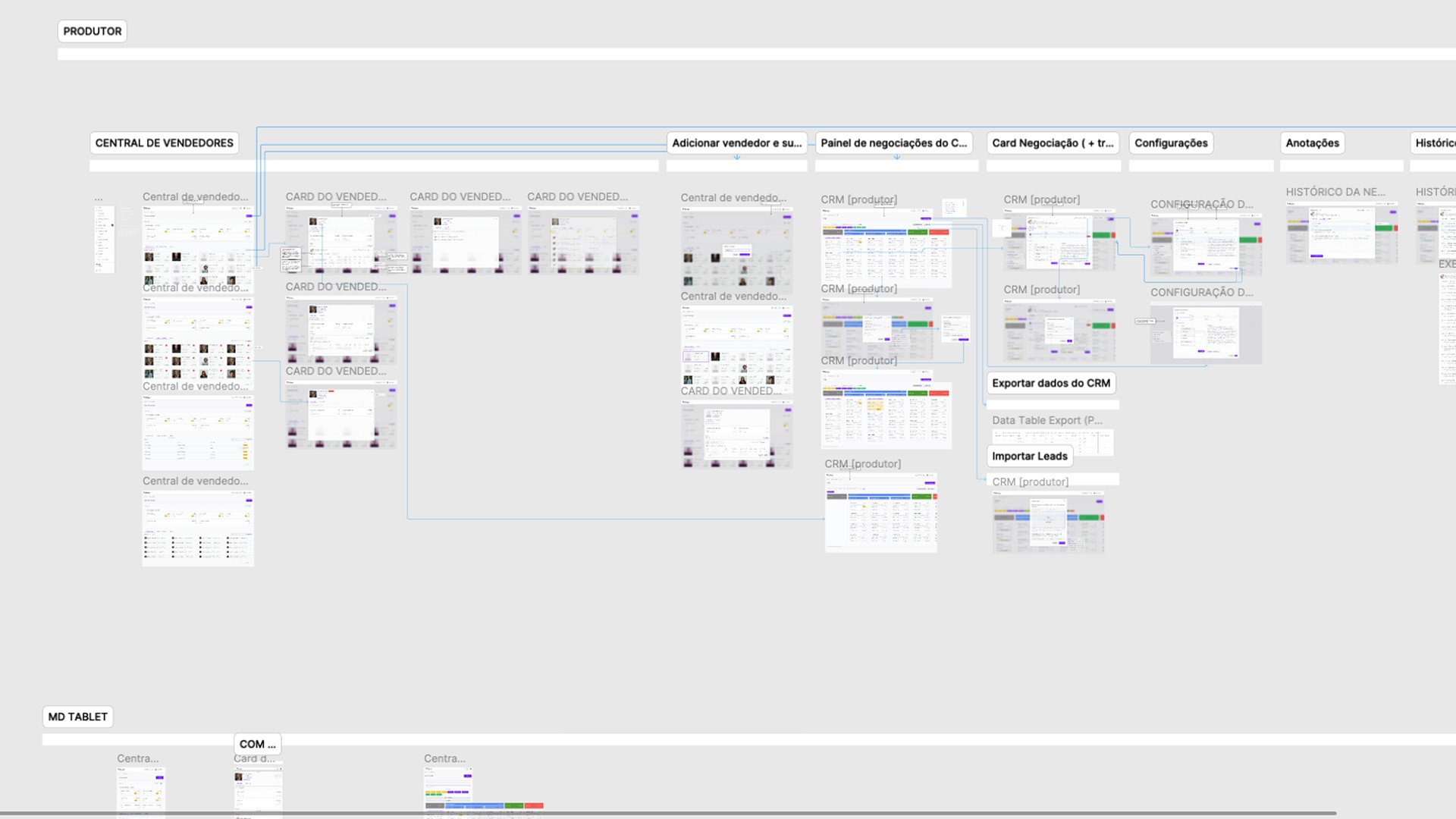Select the Painel de negociações section label
Image resolution: width=1456 pixels, height=819 pixels.
click(893, 143)
